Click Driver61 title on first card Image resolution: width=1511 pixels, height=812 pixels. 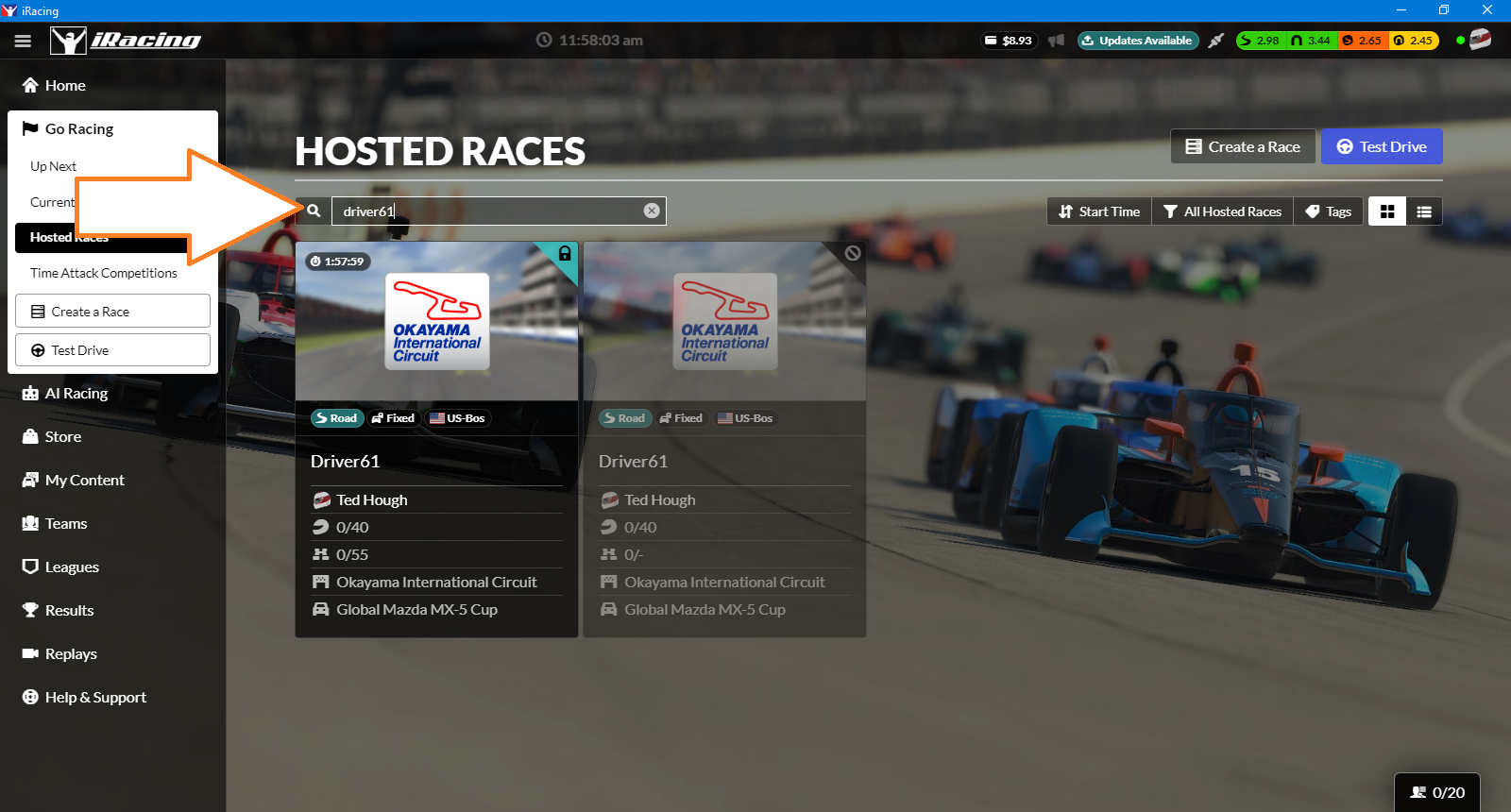click(x=346, y=461)
